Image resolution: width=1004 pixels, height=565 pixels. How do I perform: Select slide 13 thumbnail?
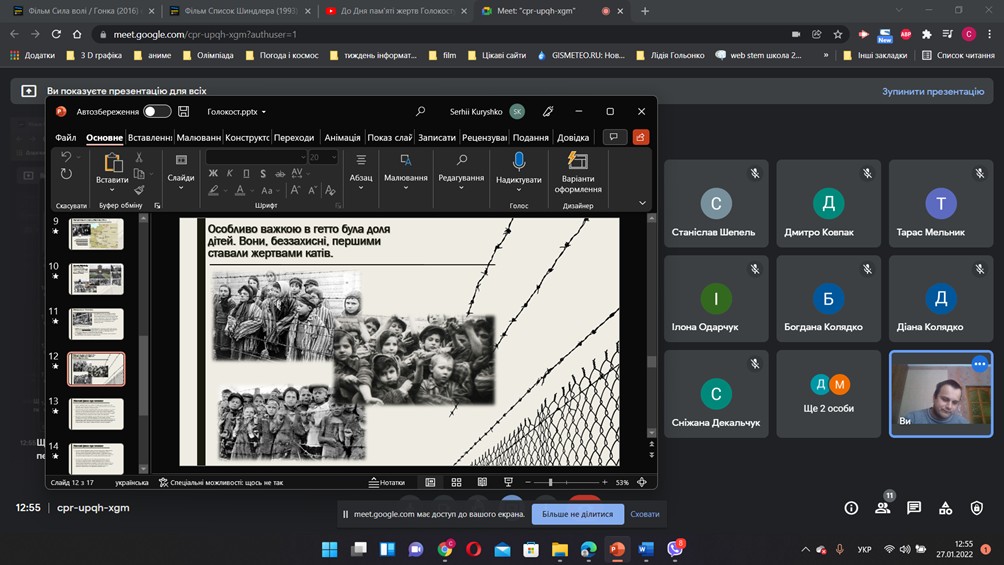click(96, 414)
